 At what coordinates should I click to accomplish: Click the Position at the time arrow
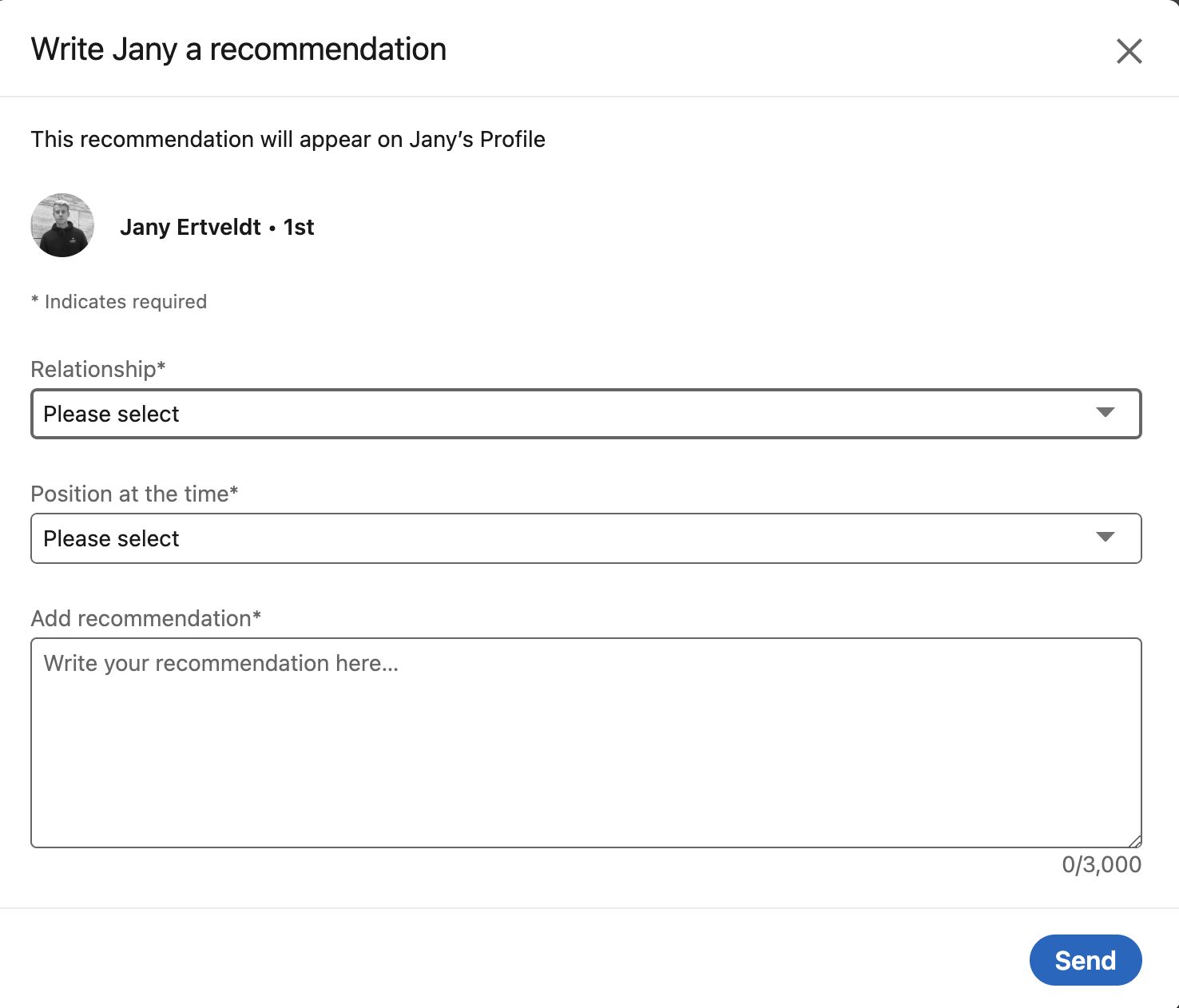pyautogui.click(x=1106, y=537)
